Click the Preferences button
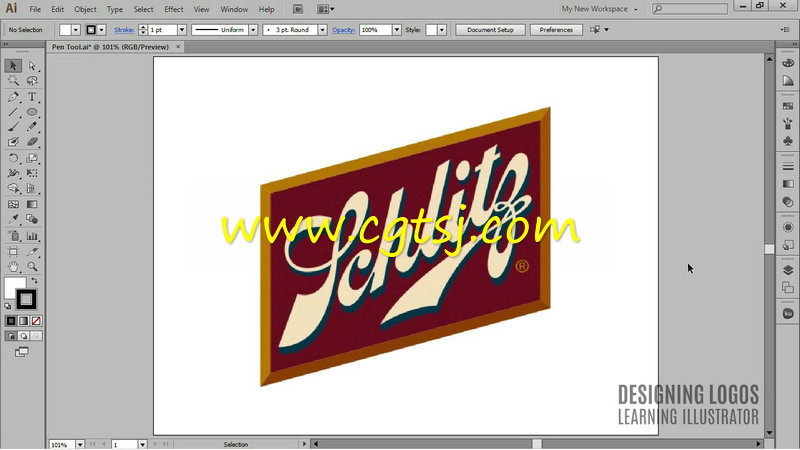Viewport: 800px width, 450px height. [556, 30]
